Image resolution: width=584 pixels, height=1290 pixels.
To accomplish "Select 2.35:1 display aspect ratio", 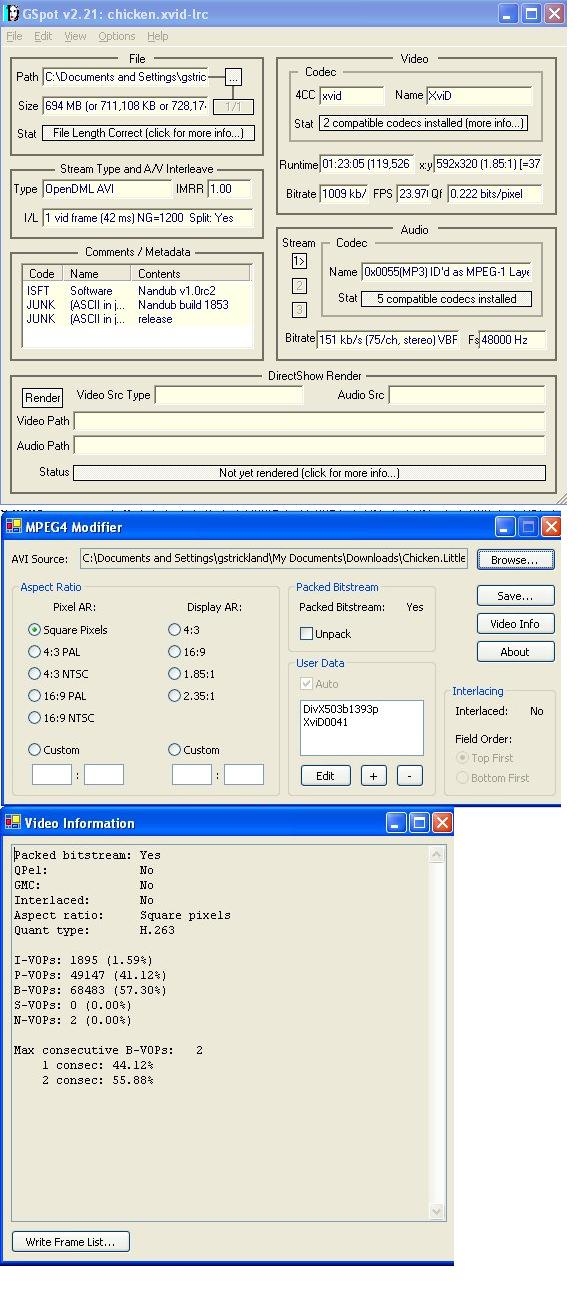I will tap(192, 696).
